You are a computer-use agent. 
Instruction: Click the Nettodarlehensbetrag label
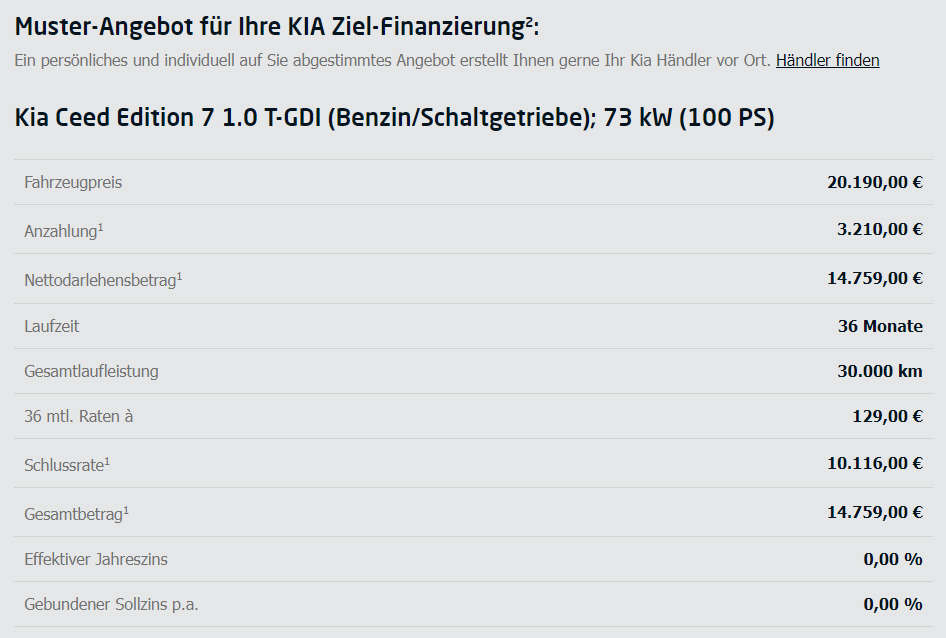click(103, 279)
